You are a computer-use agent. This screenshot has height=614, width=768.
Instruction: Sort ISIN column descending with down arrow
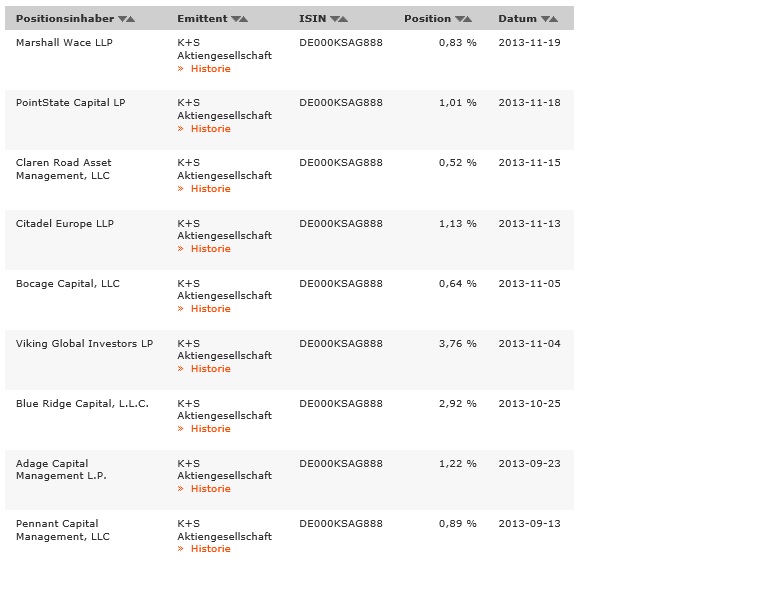pyautogui.click(x=335, y=19)
